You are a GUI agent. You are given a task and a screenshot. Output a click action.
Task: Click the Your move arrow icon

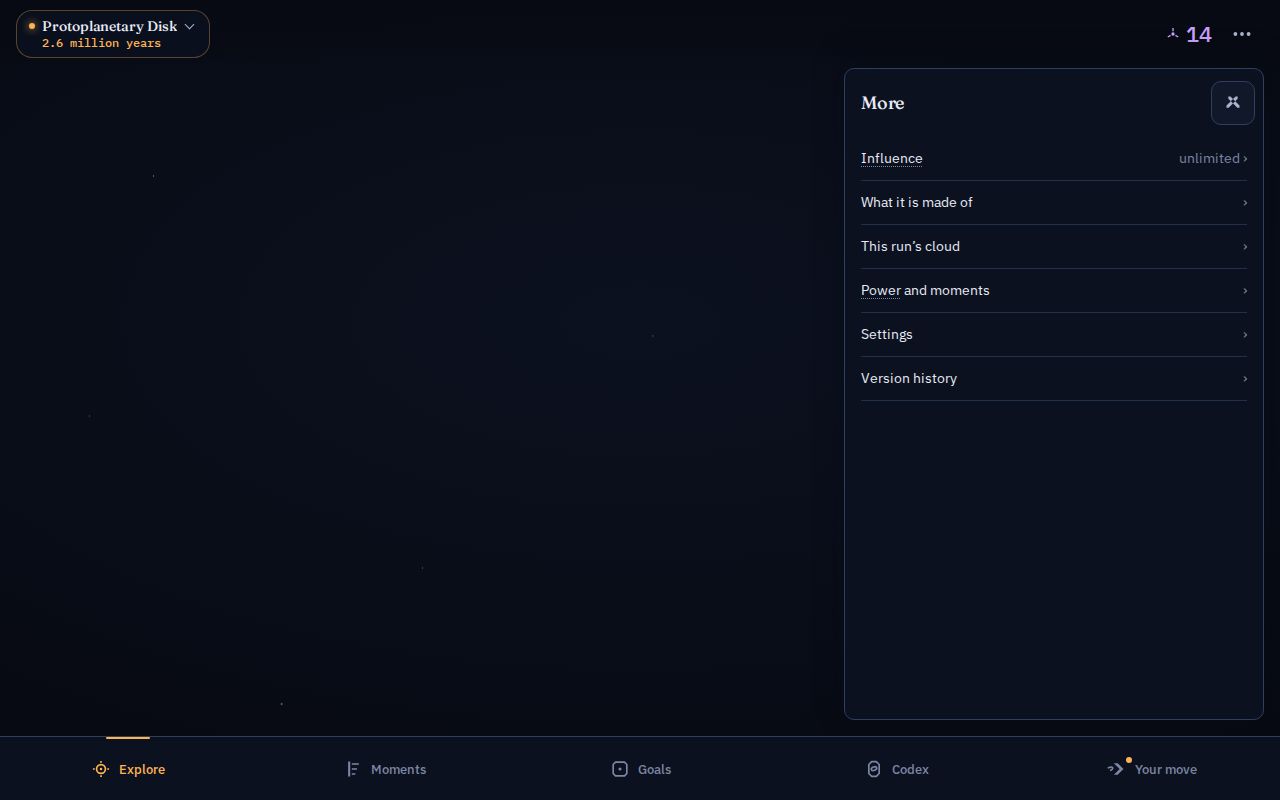(x=1116, y=769)
